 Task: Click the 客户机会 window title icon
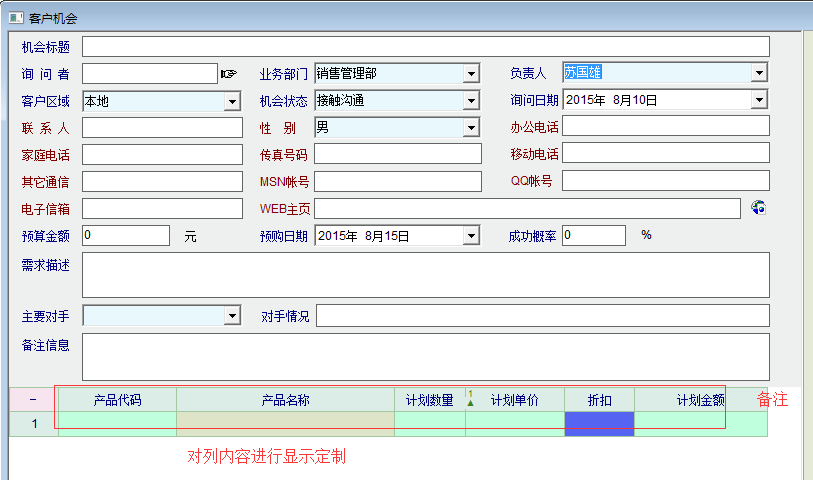(x=16, y=18)
